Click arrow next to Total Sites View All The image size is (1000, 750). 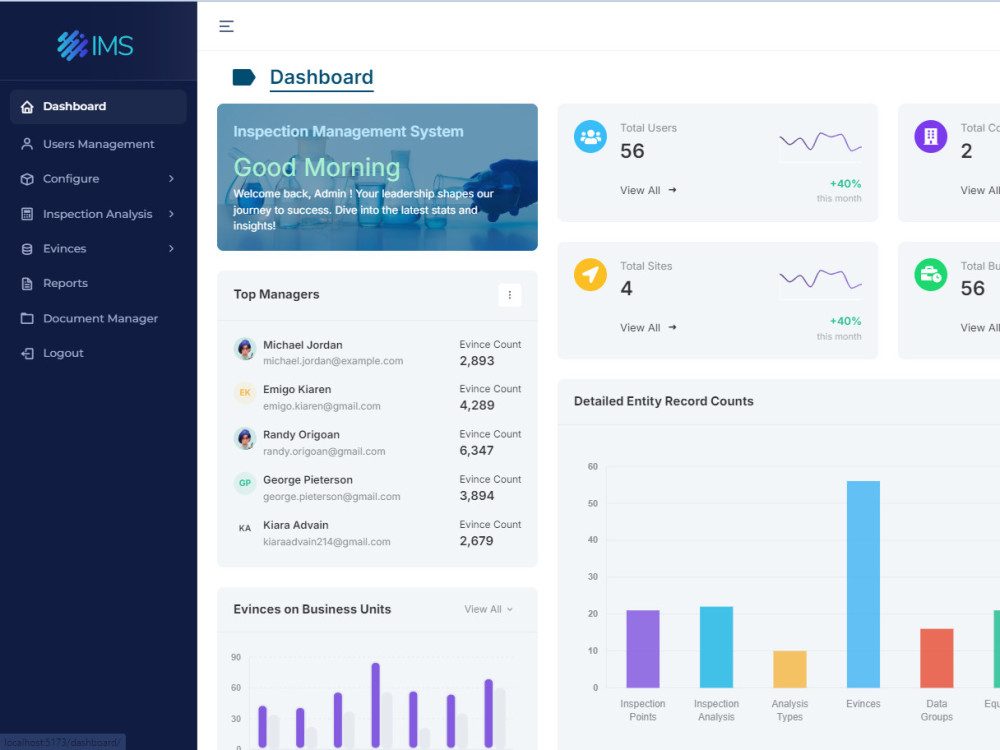[672, 327]
